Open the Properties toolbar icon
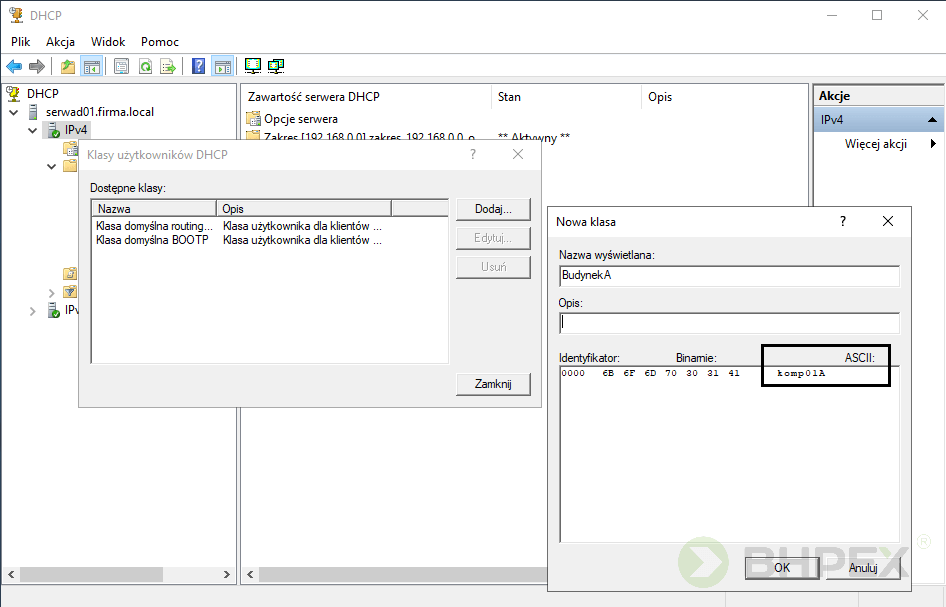This screenshot has width=946, height=607. click(121, 67)
